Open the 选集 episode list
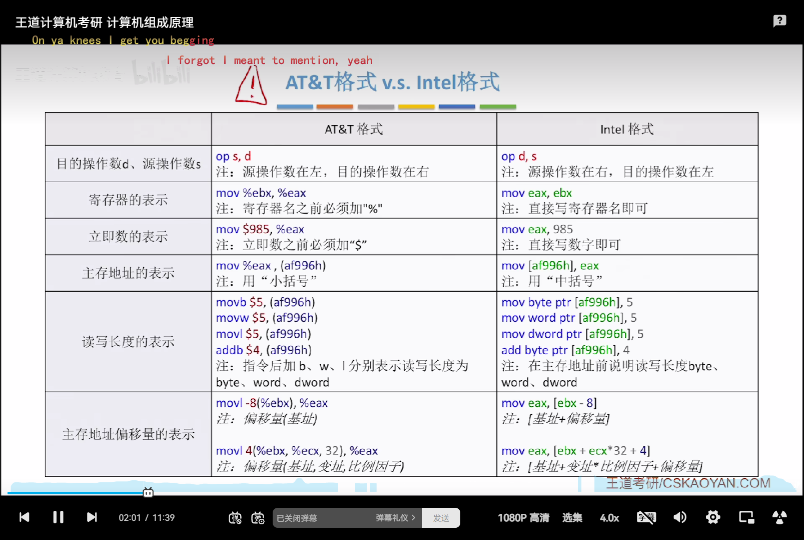Viewport: 804px width, 540px height. coord(572,518)
